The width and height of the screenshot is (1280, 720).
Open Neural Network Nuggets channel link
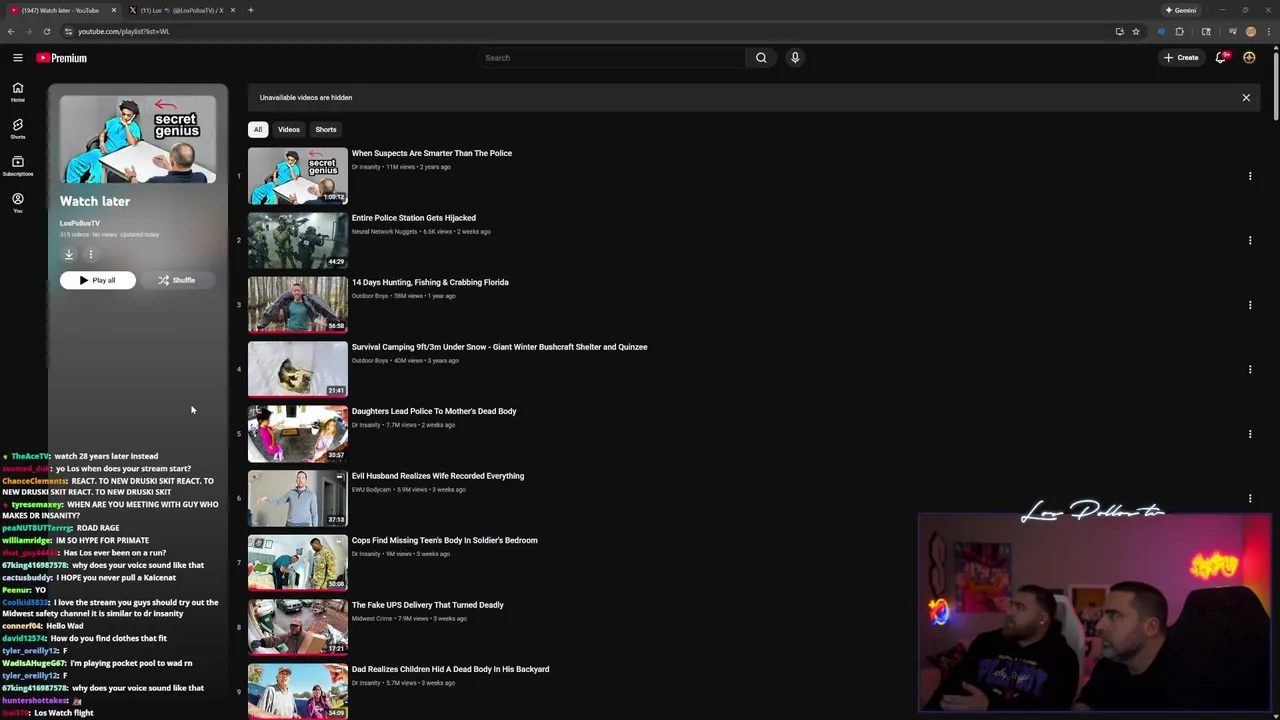tap(384, 232)
